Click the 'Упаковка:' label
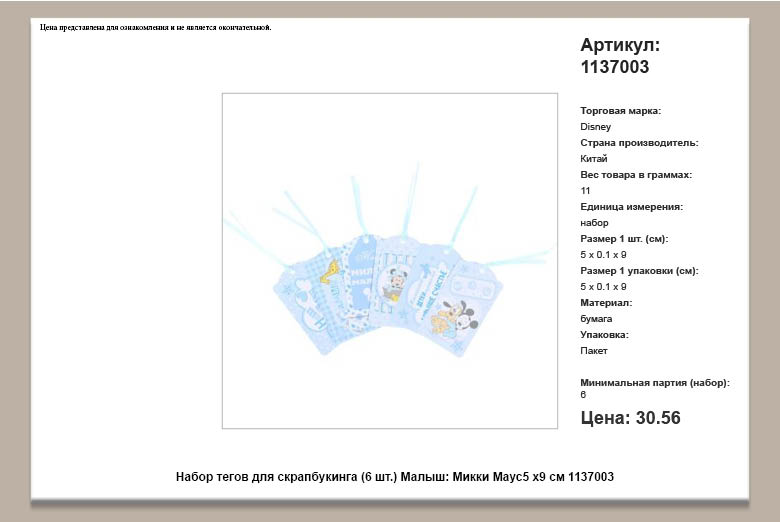The width and height of the screenshot is (780, 522). point(604,335)
